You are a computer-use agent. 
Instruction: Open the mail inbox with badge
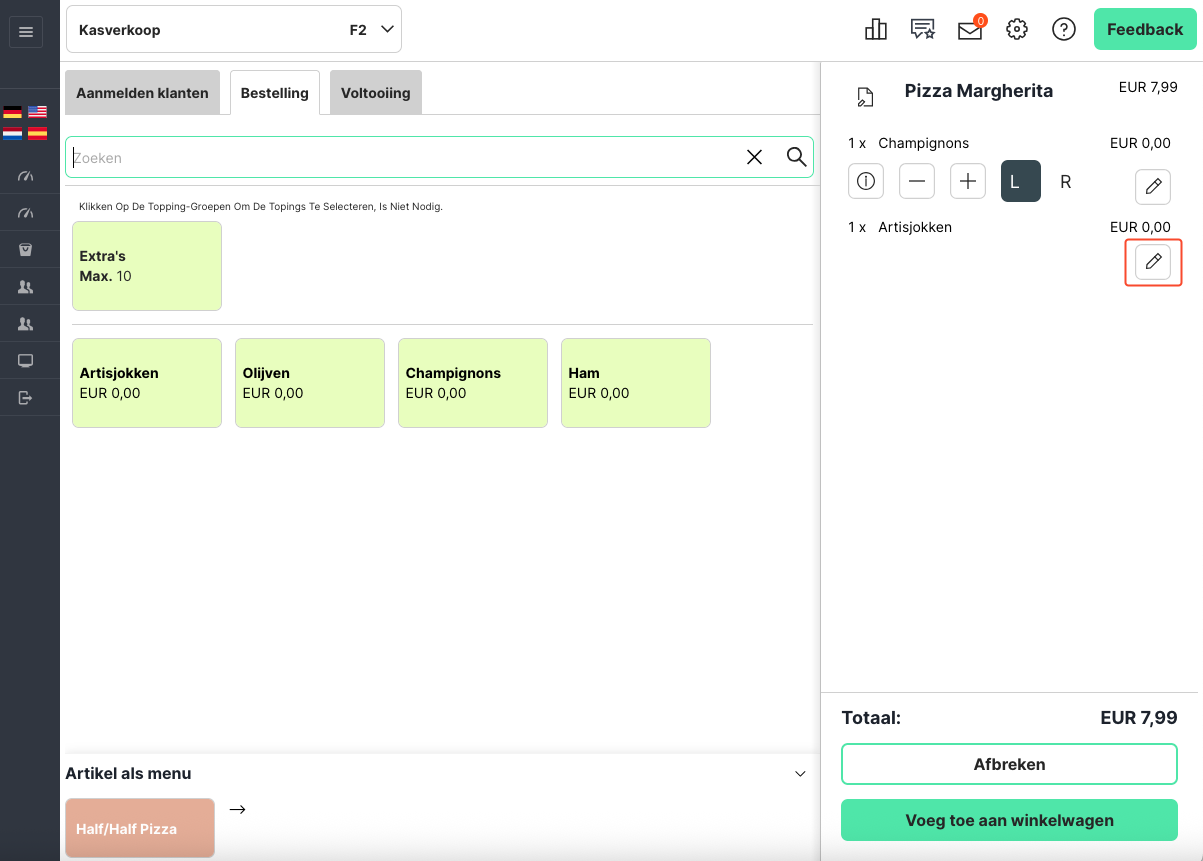[971, 29]
